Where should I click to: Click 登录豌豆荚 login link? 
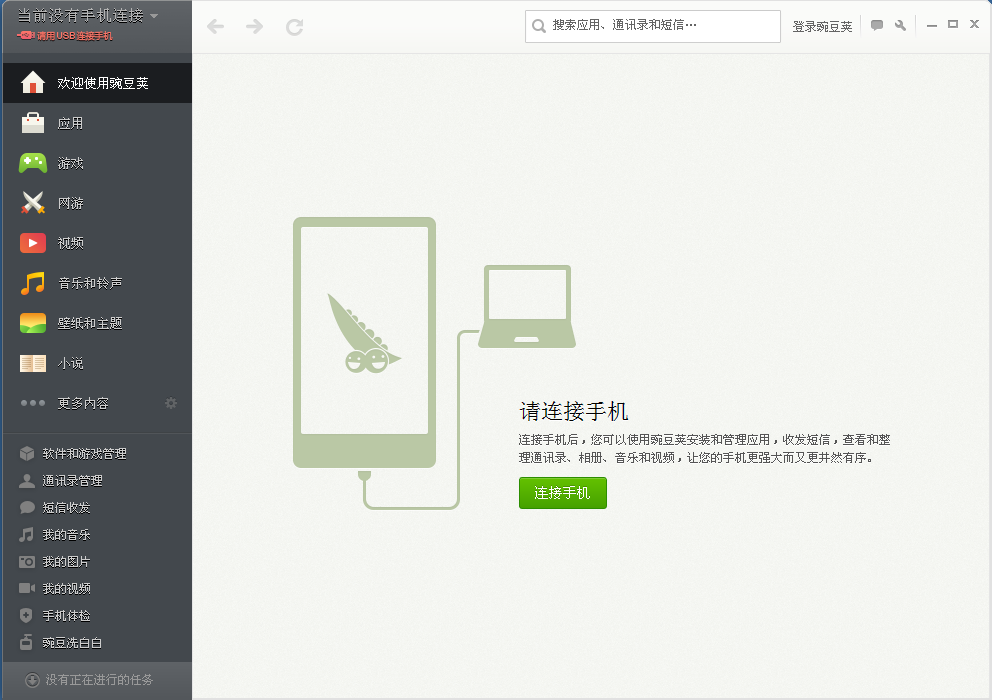(822, 27)
